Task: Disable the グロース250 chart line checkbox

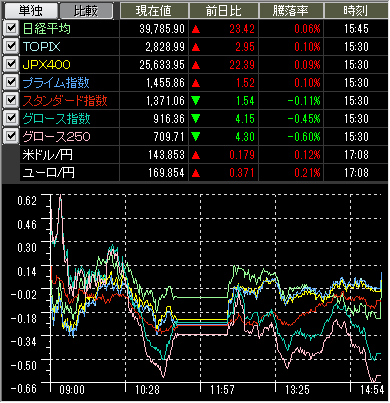Action: [x=11, y=136]
